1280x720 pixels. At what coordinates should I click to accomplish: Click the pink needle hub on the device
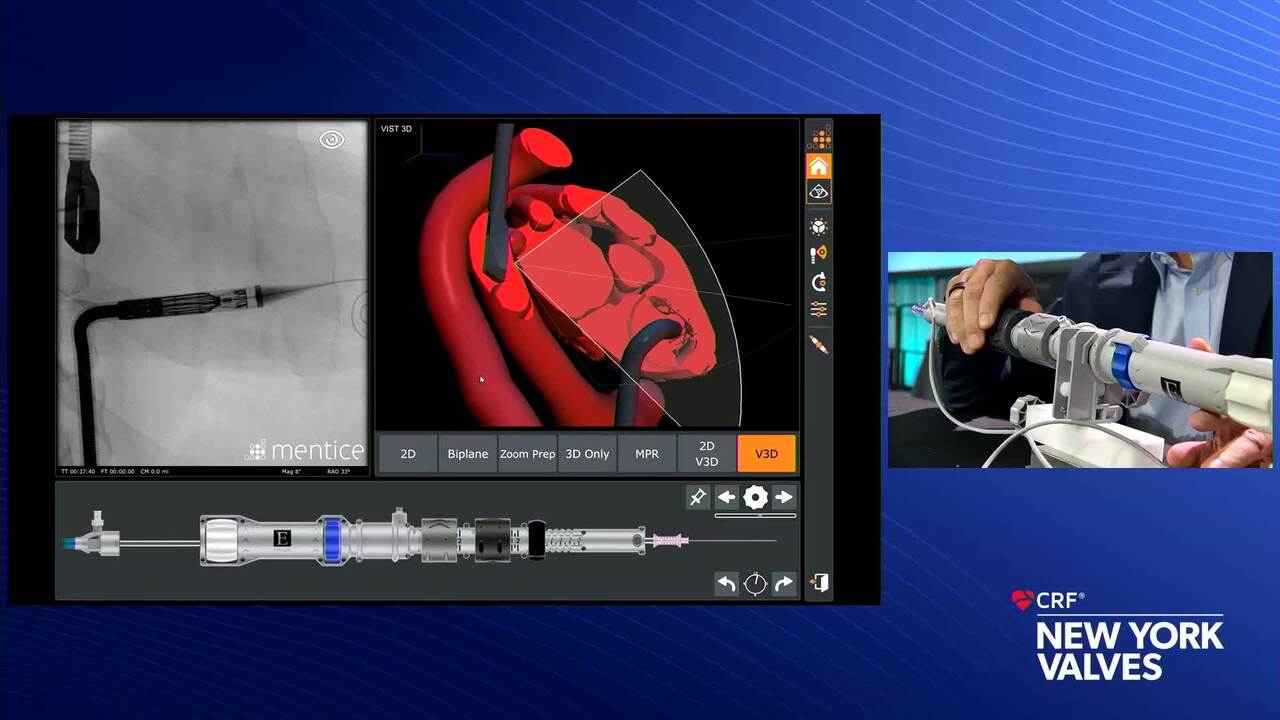(668, 541)
